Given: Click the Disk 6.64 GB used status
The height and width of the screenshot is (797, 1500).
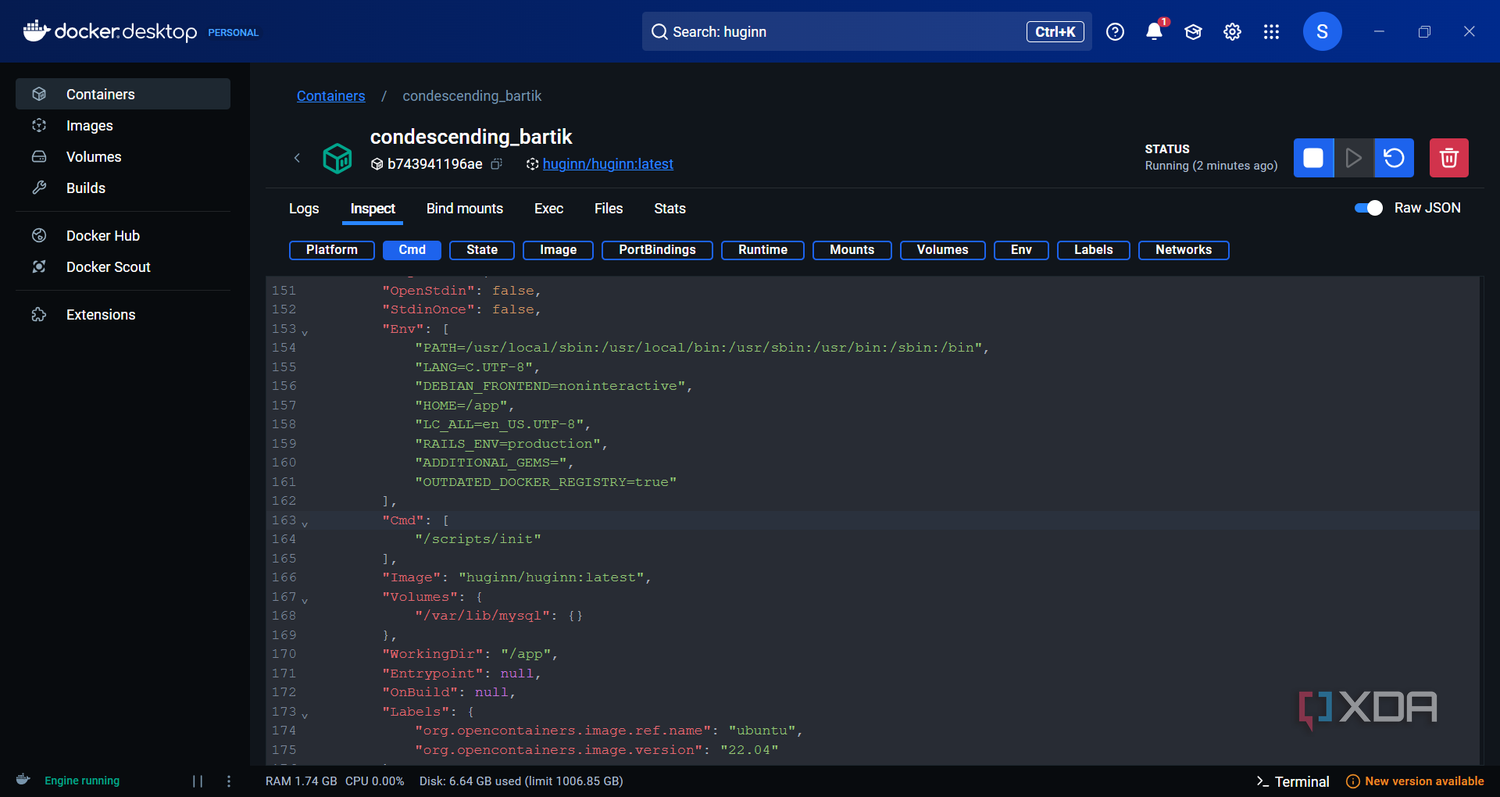Looking at the screenshot, I should (521, 781).
